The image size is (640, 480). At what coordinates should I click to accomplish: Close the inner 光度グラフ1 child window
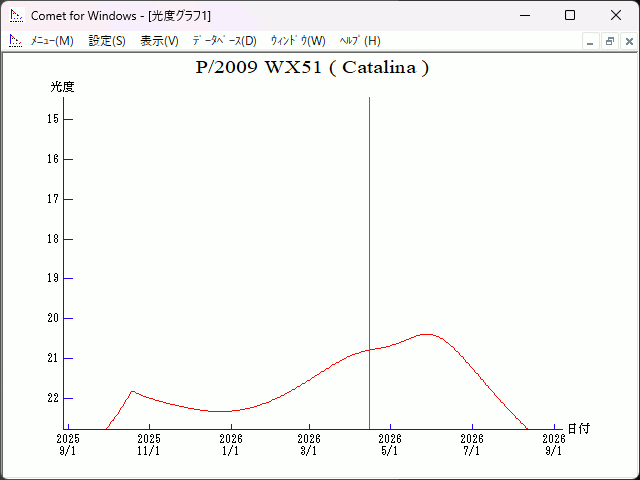[x=628, y=41]
